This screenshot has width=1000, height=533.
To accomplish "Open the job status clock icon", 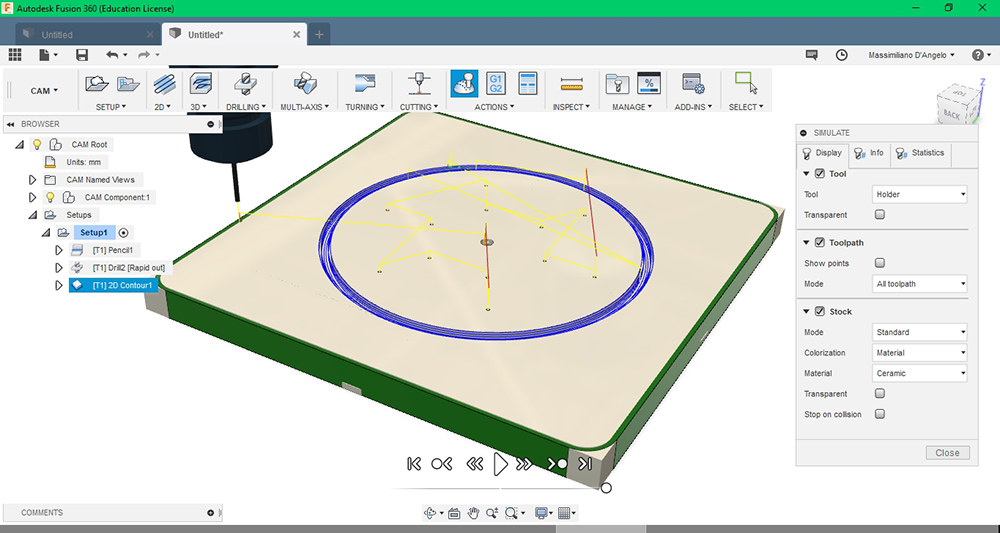I will [x=842, y=55].
